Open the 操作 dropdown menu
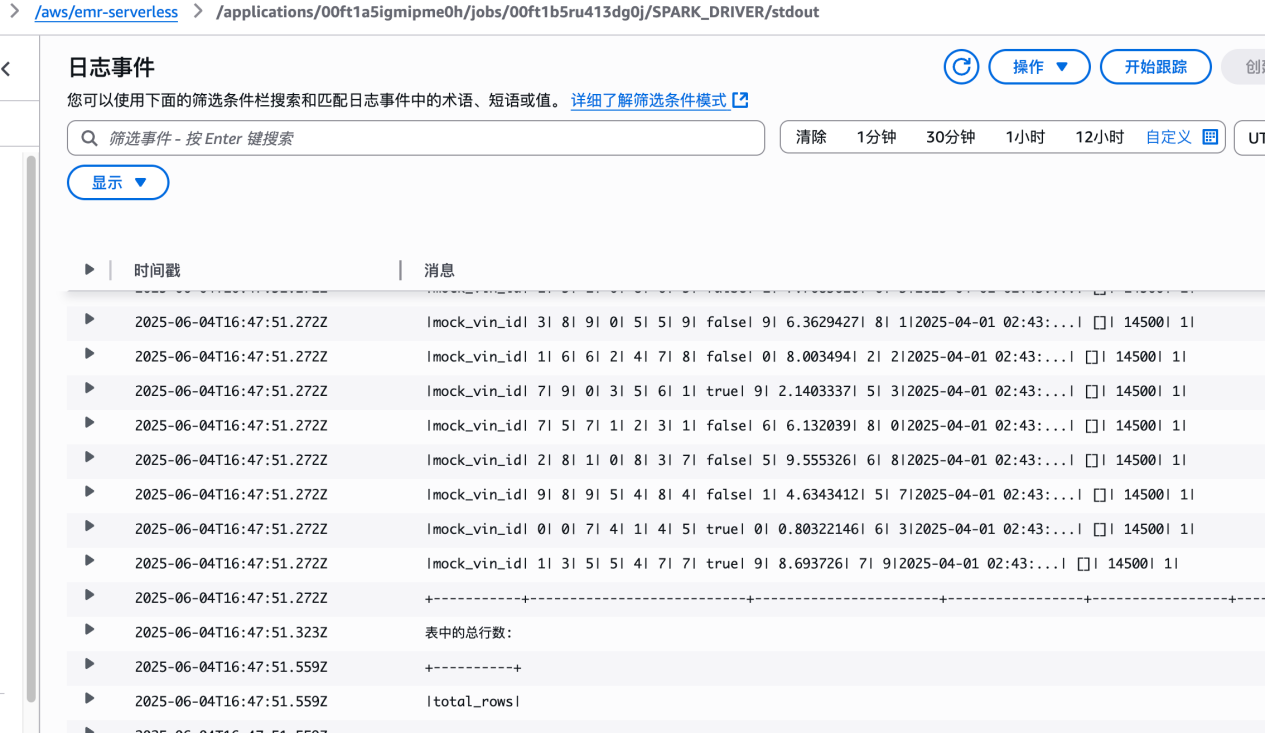The image size is (1265, 733). (x=1039, y=67)
